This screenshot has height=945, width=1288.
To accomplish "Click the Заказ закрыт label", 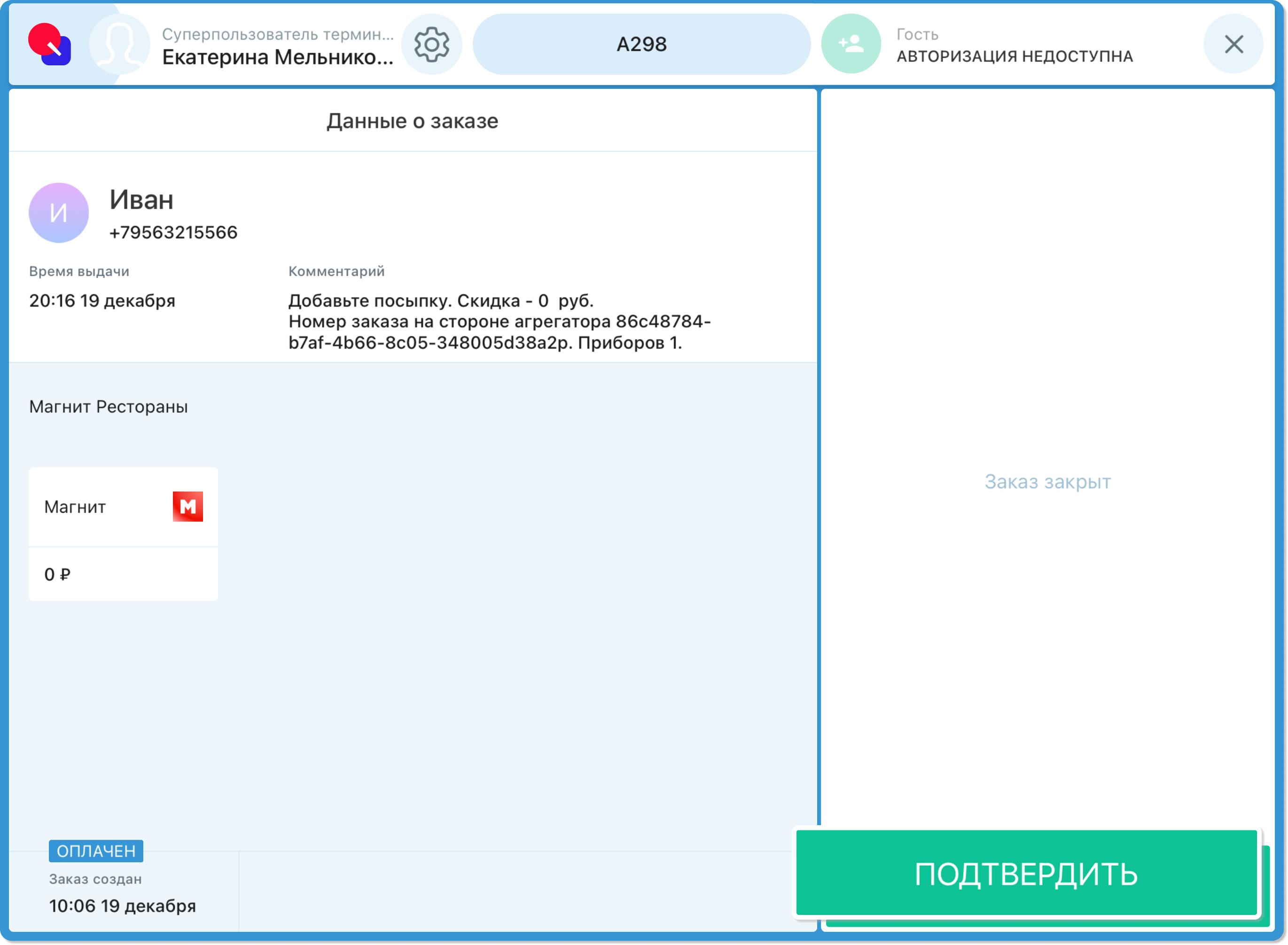I will [x=1047, y=482].
